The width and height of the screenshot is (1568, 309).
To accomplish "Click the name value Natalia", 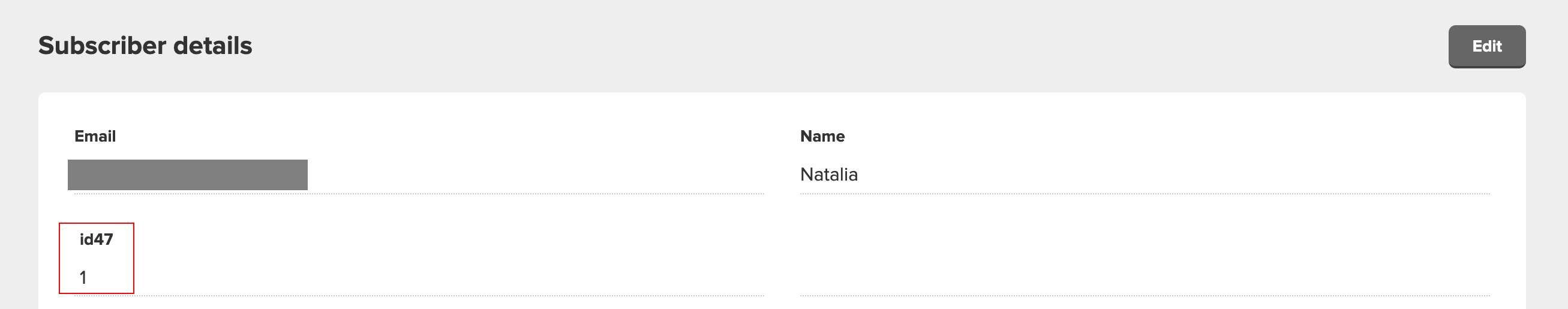I will click(828, 175).
